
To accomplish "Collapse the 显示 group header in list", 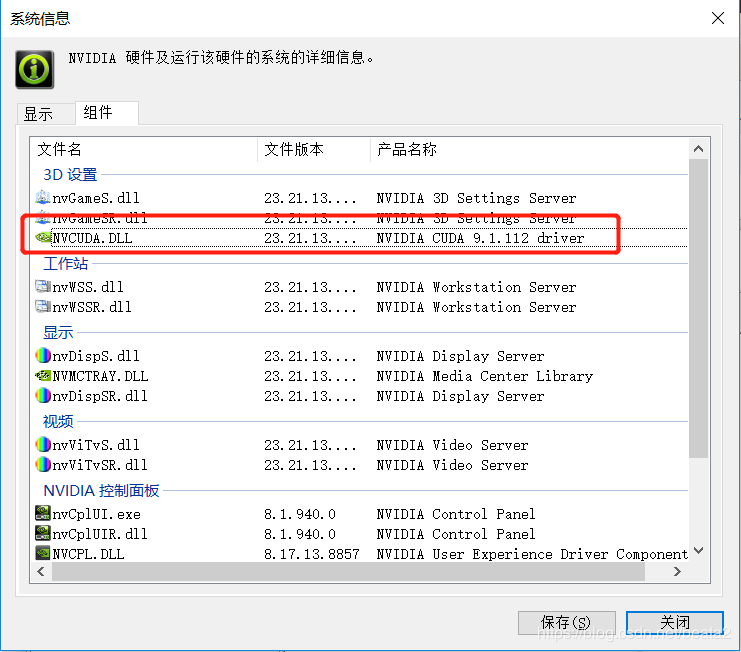I will coord(58,332).
